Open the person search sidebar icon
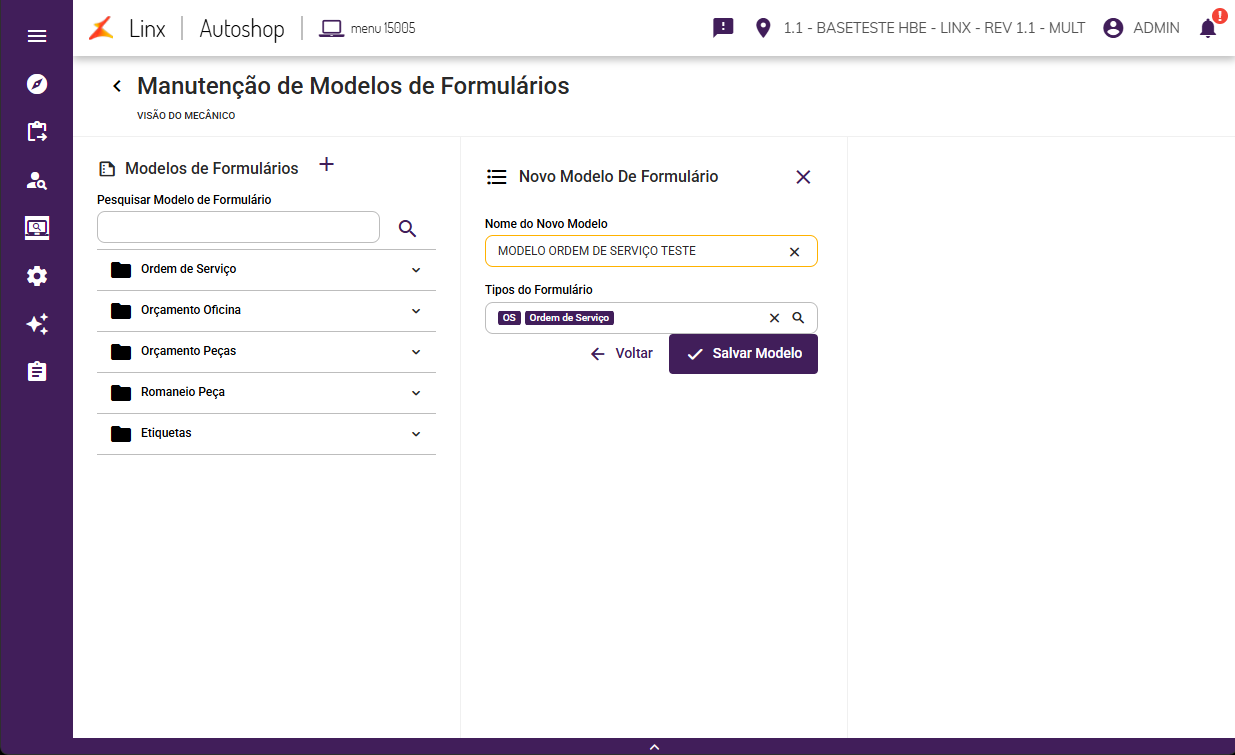The width and height of the screenshot is (1235, 755). pos(37,180)
